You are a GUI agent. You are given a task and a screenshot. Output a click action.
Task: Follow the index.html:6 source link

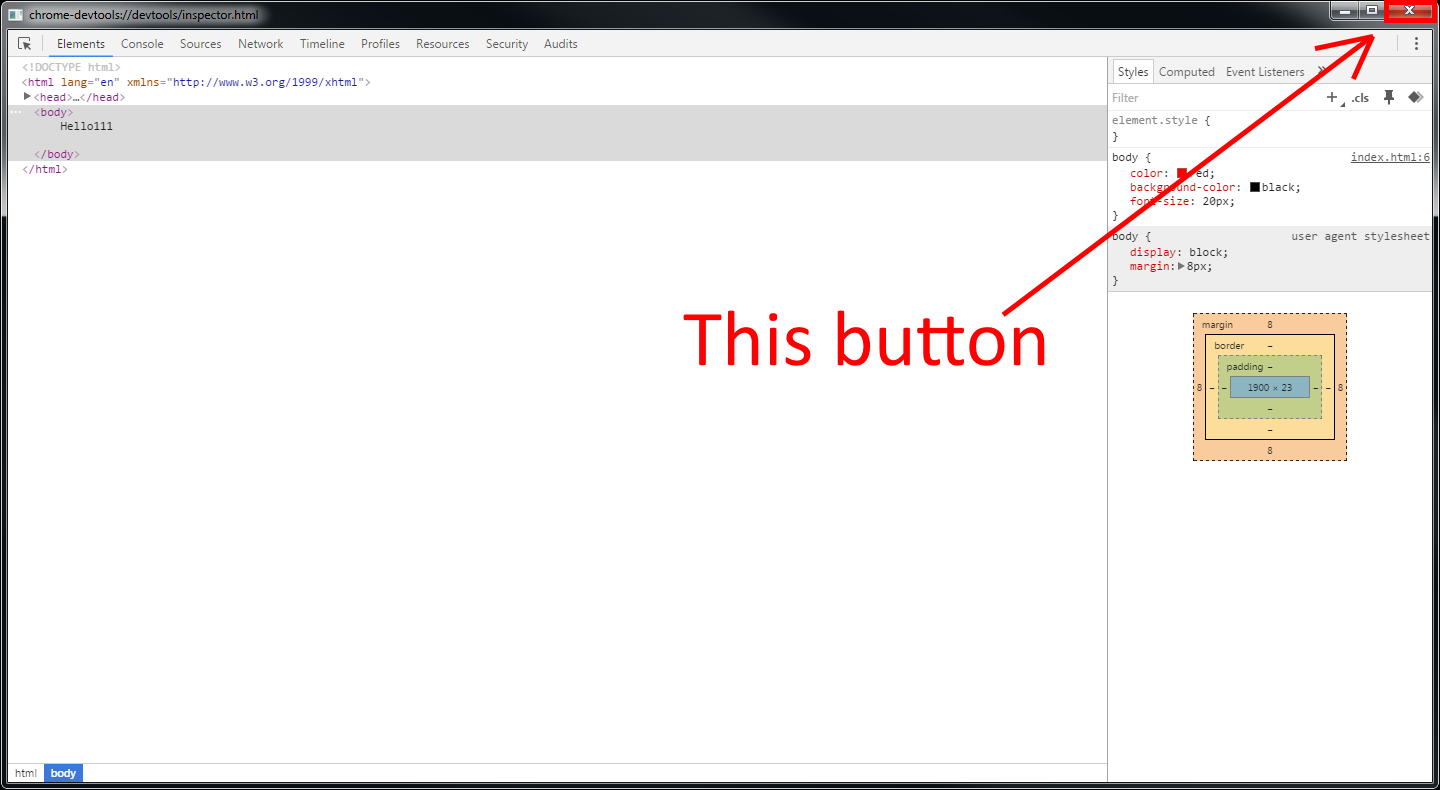pos(1389,158)
